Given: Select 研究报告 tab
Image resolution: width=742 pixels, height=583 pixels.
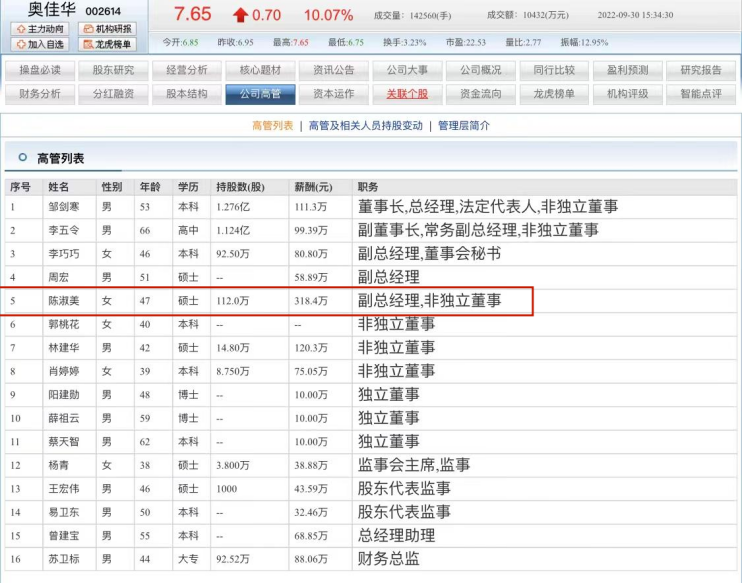Looking at the screenshot, I should 701,70.
